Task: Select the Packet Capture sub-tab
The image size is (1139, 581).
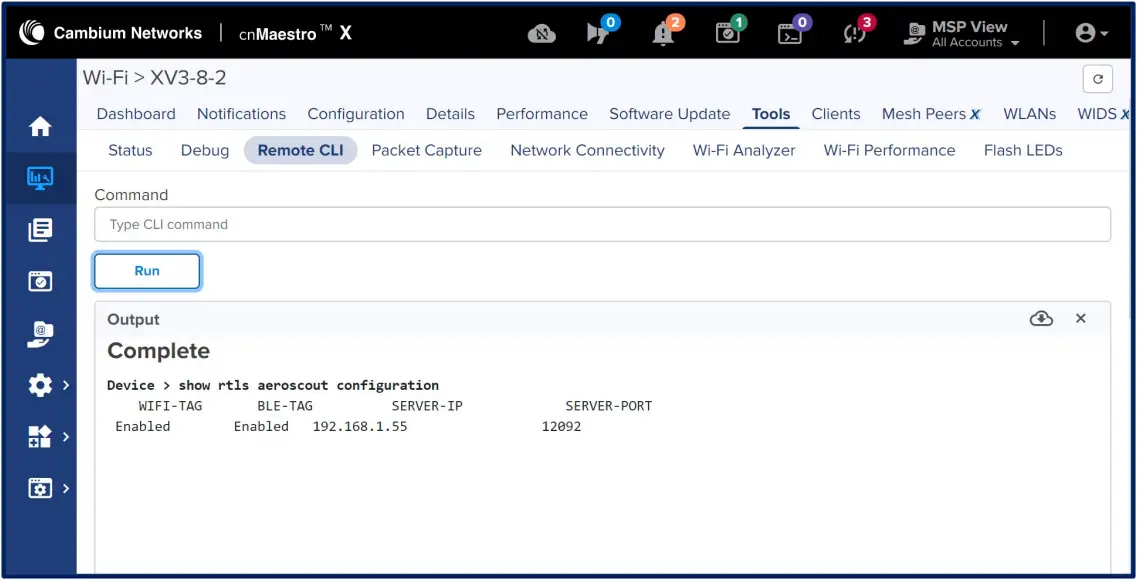Action: click(426, 150)
